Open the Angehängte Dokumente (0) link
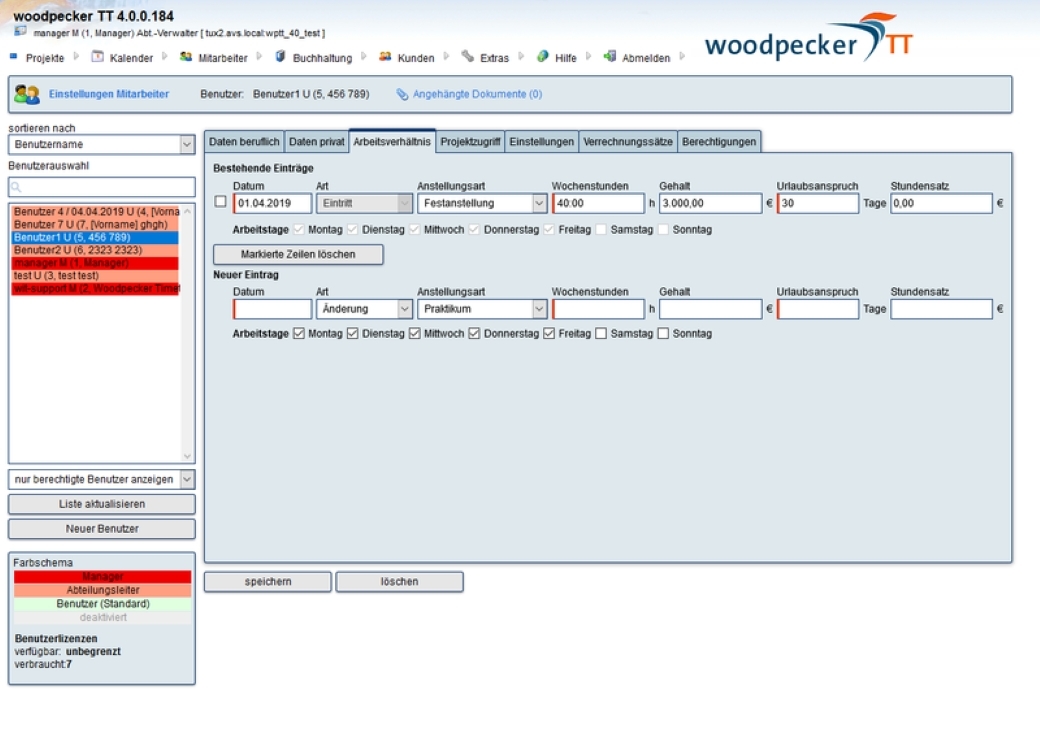 477,94
